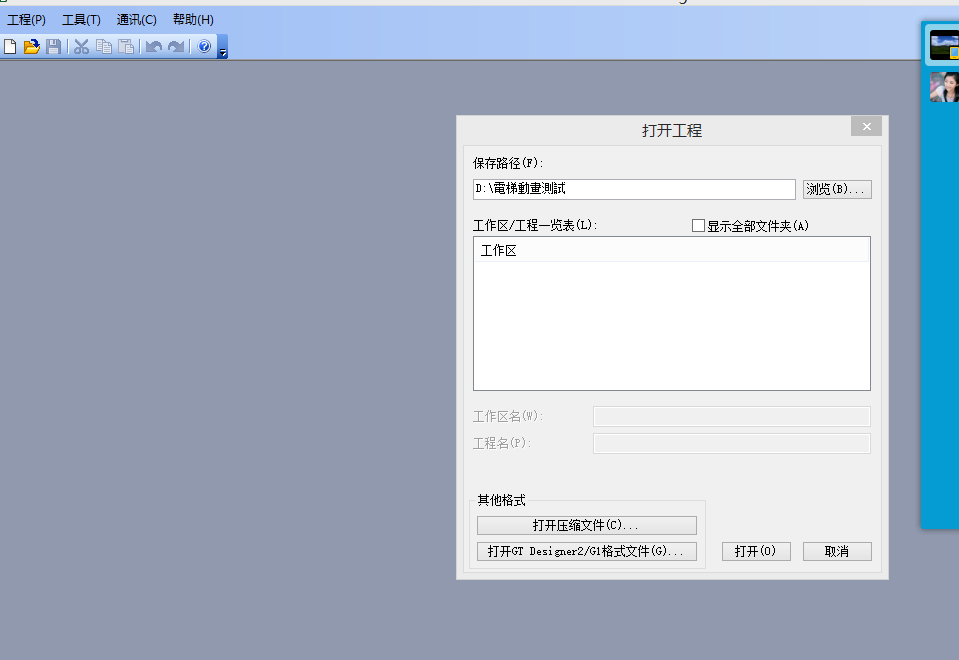
Task: Click the Redo arrow icon
Action: pos(176,47)
